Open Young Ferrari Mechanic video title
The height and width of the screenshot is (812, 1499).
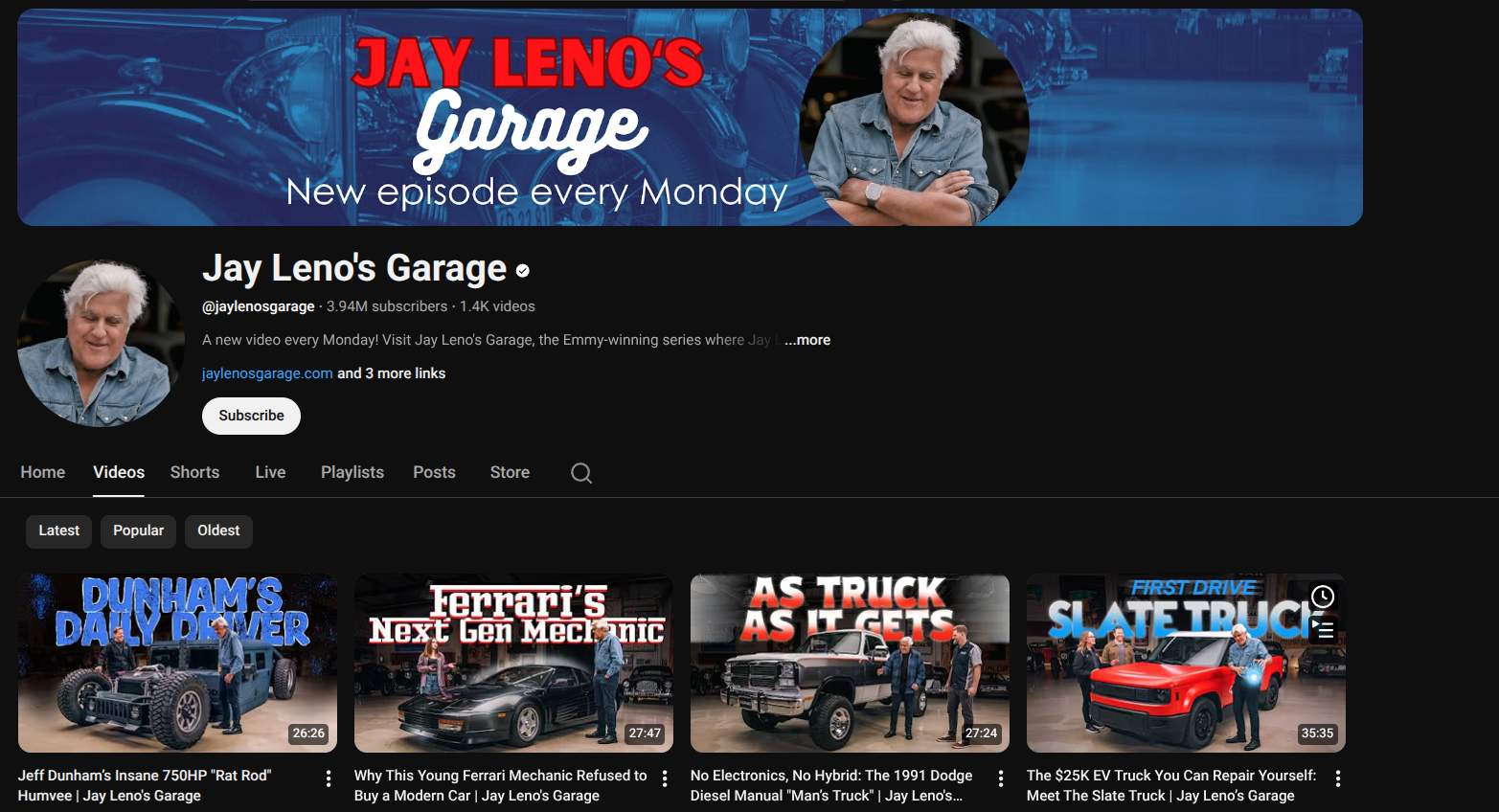(500, 785)
